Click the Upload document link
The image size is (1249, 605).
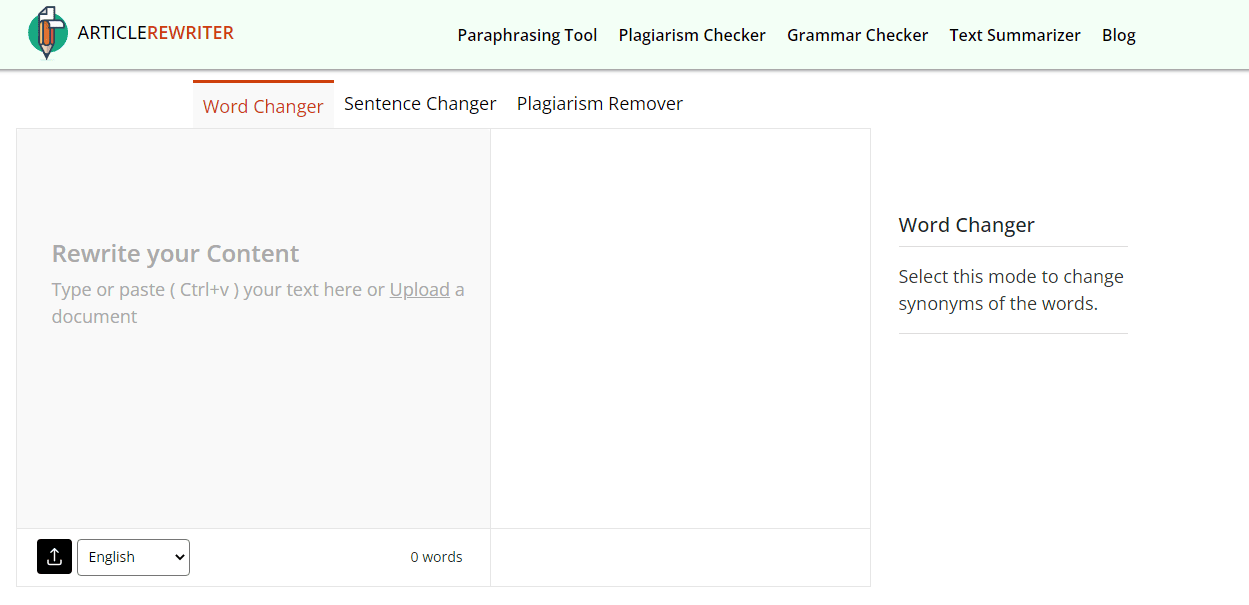tap(419, 290)
